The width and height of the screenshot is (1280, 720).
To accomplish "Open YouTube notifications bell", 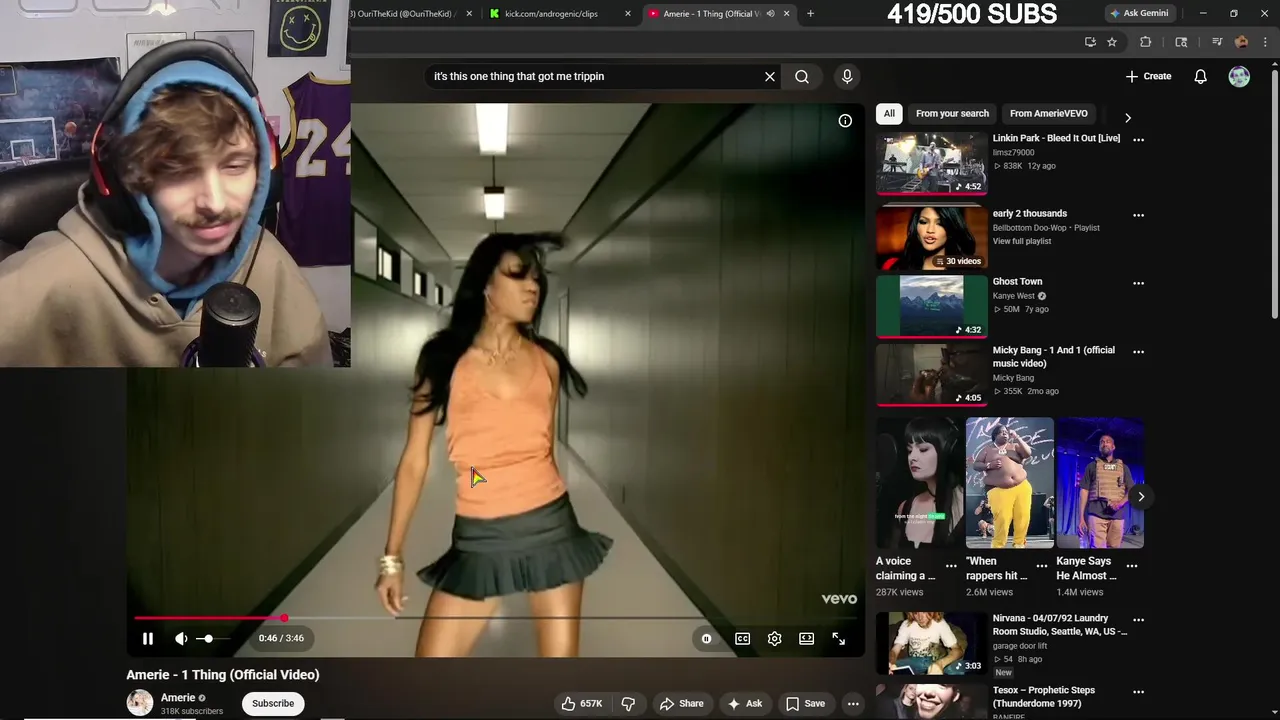I will [1201, 76].
